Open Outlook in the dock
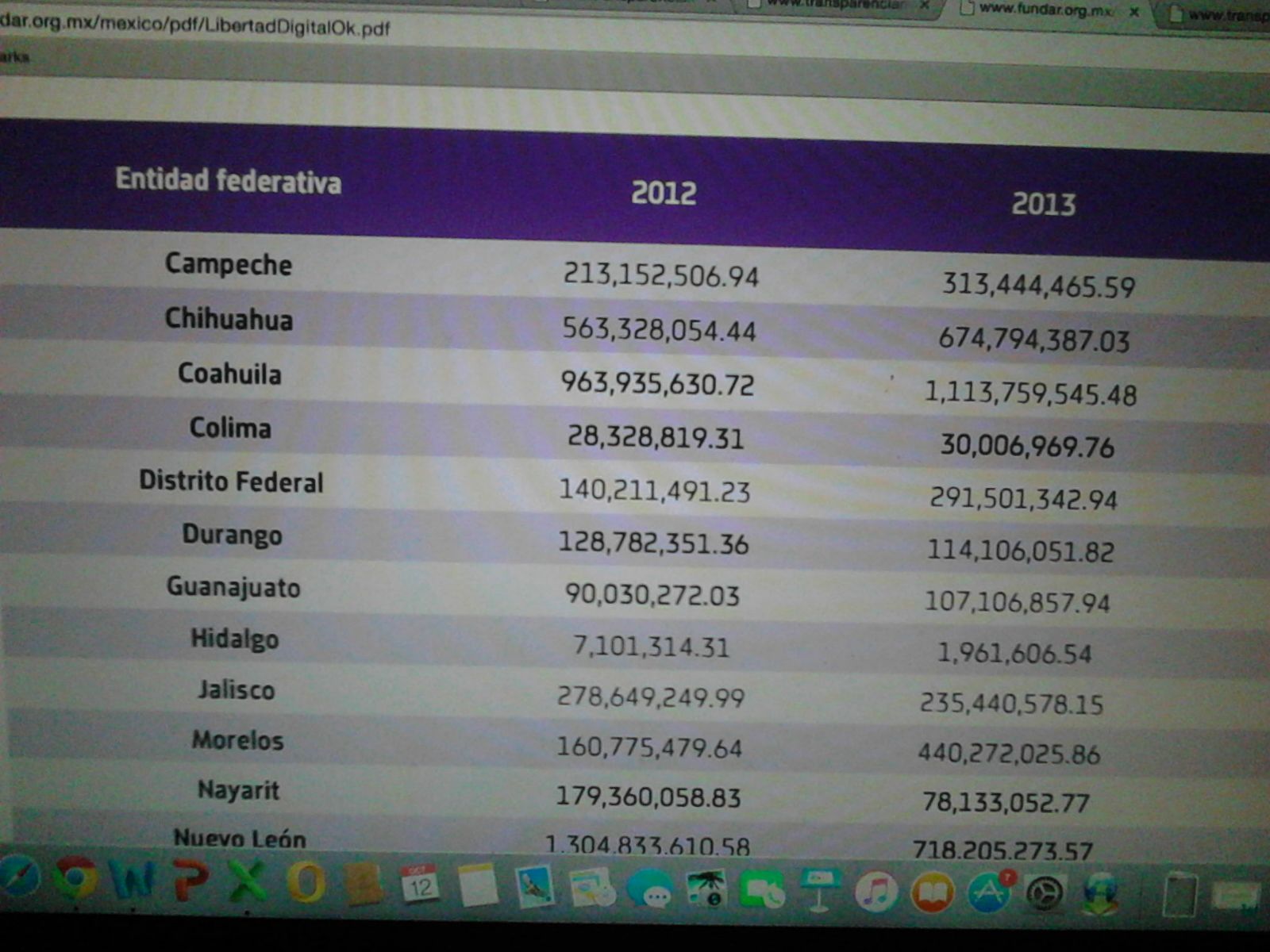1270x952 pixels. 306,883
